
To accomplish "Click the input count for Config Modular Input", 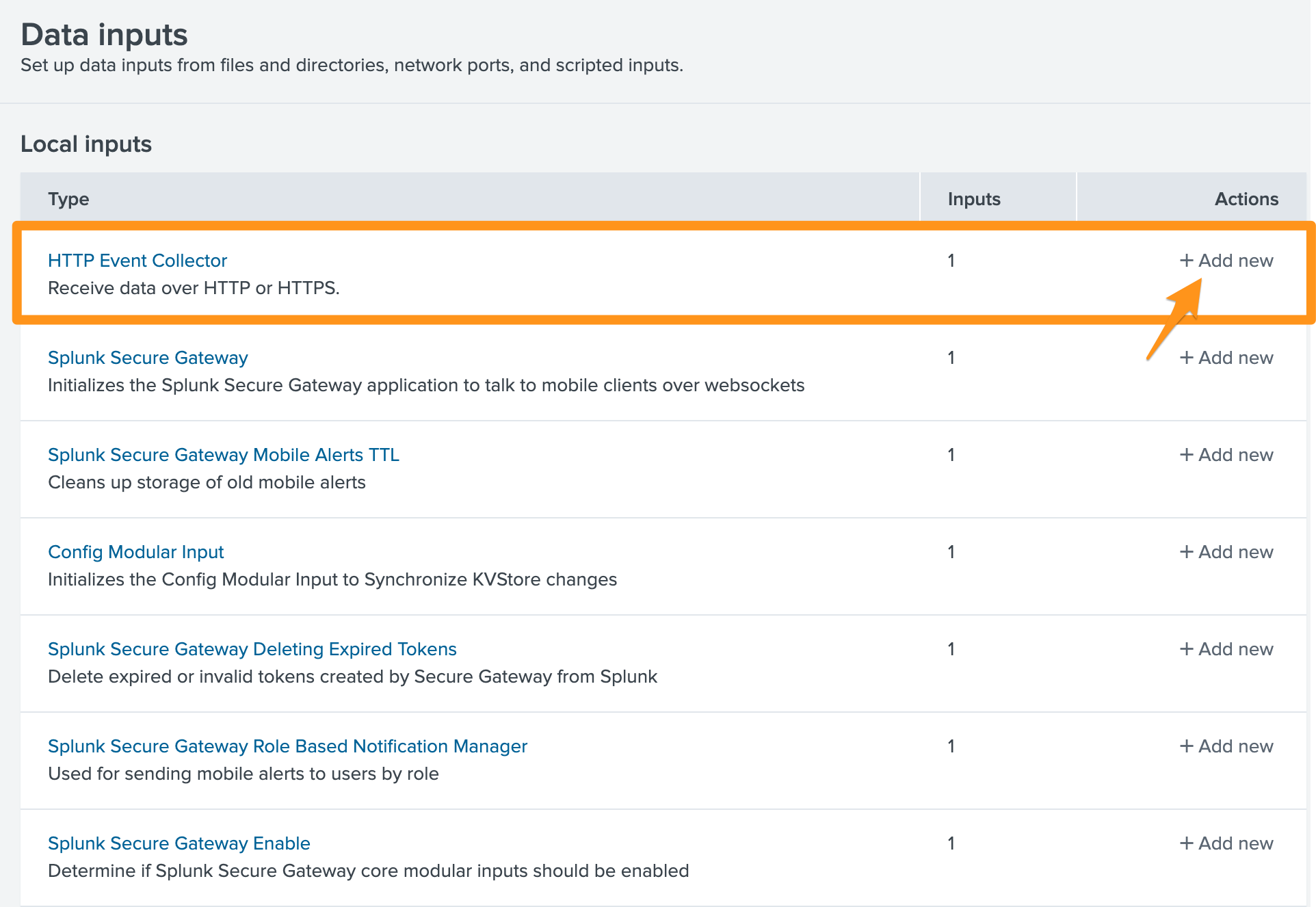I will coord(951,552).
